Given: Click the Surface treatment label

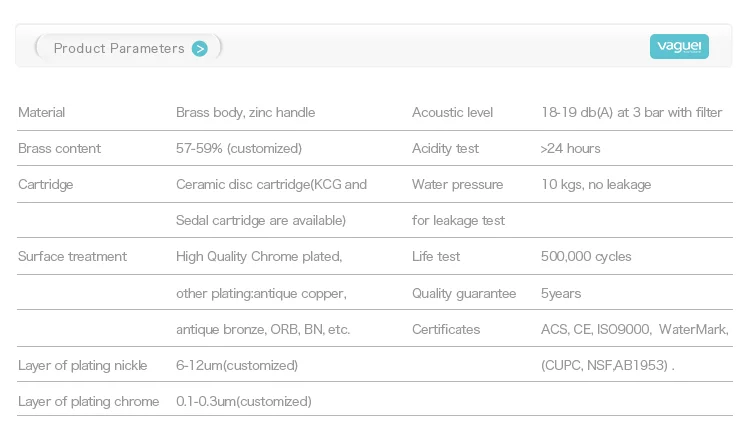Looking at the screenshot, I should click(72, 257).
